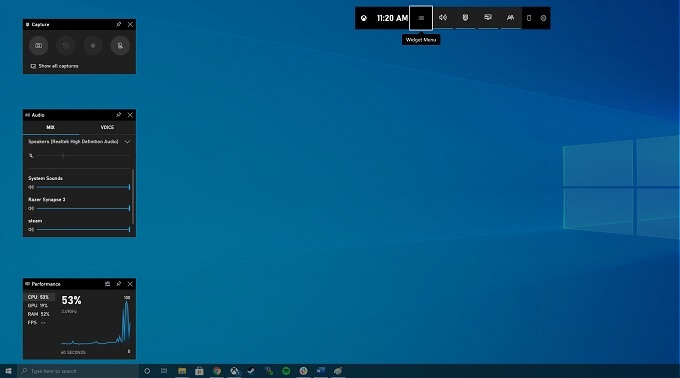Close the Capture widget
This screenshot has height=378, width=680.
point(130,25)
